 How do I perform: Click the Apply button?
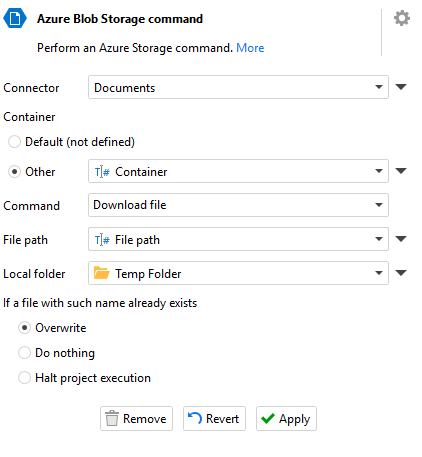click(286, 418)
